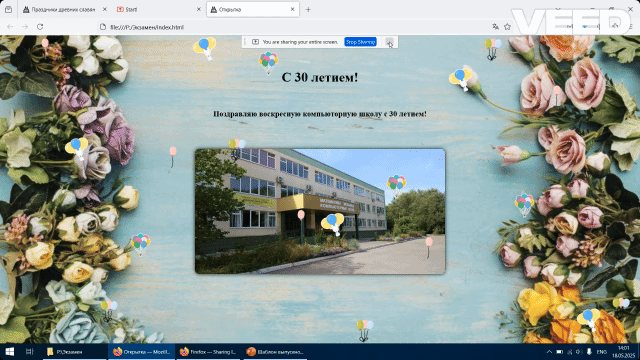The image size is (640, 360).
Task: Show hidden tray icons with the chevron
Action: [549, 352]
